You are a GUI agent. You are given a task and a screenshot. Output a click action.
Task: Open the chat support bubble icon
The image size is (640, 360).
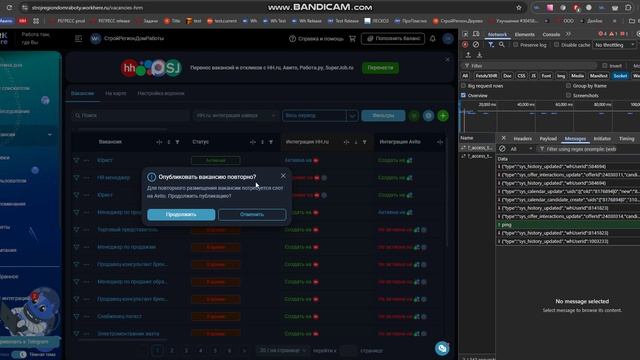[x=442, y=348]
